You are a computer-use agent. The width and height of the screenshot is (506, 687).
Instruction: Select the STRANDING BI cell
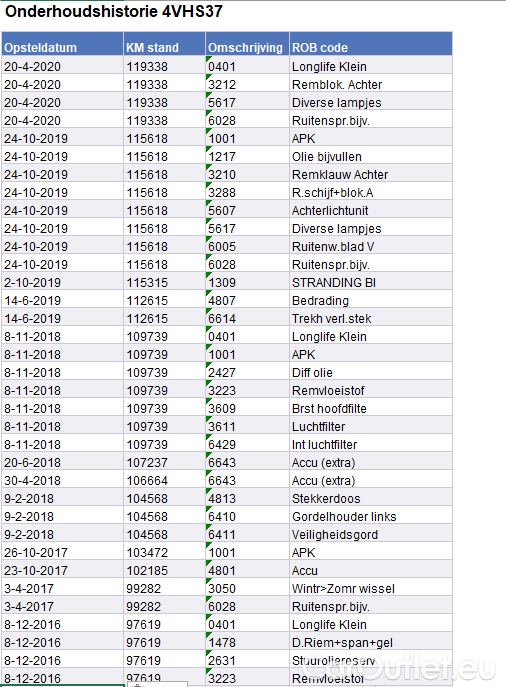371,283
